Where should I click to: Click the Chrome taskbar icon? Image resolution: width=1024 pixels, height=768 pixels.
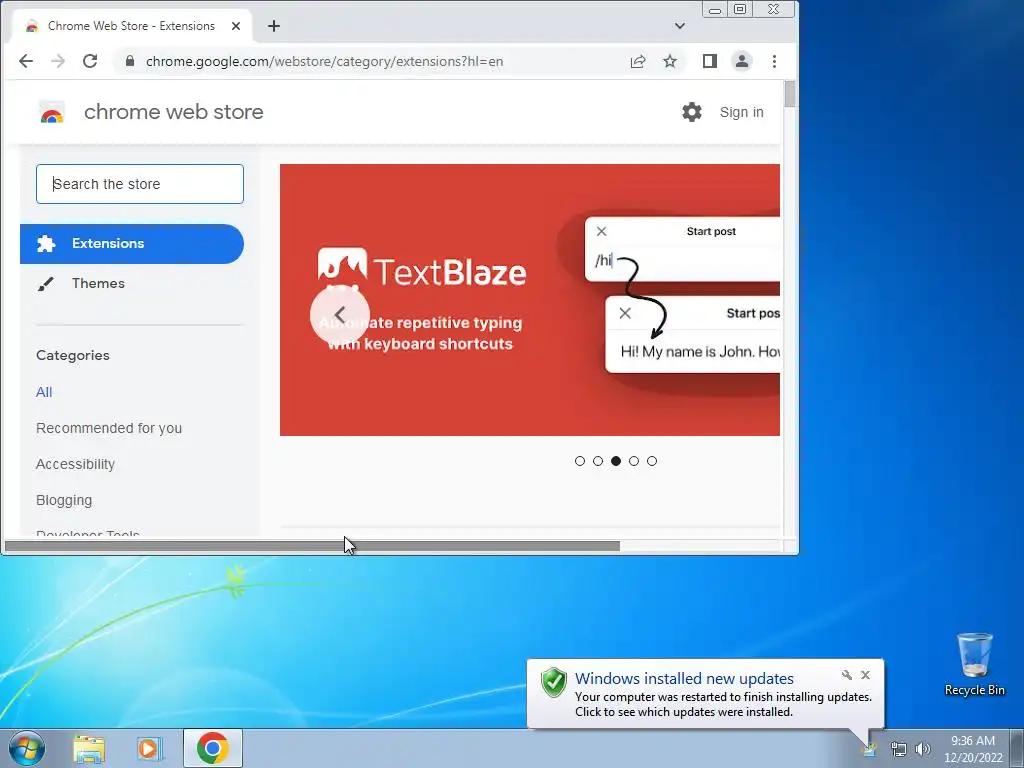click(213, 748)
